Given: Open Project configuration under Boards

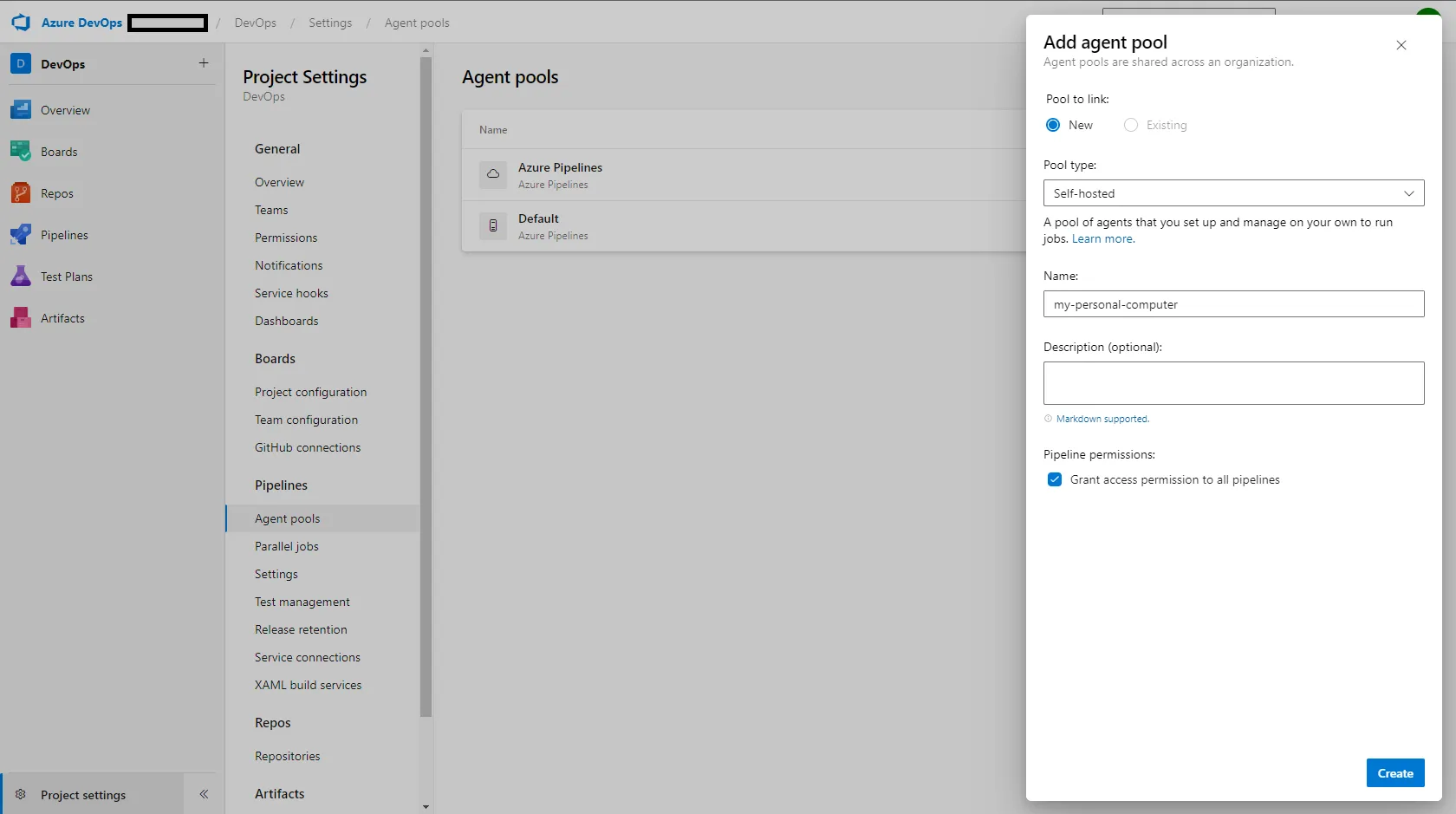Looking at the screenshot, I should tap(310, 392).
